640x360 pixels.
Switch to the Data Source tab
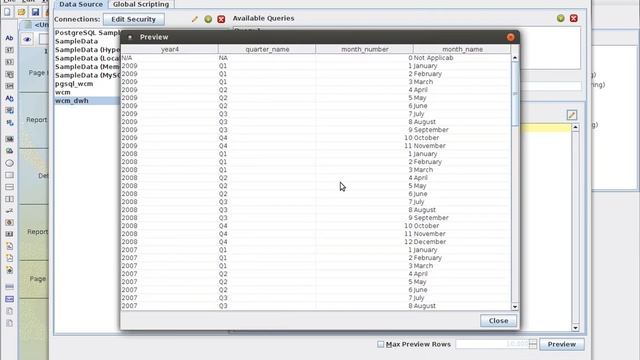[81, 4]
